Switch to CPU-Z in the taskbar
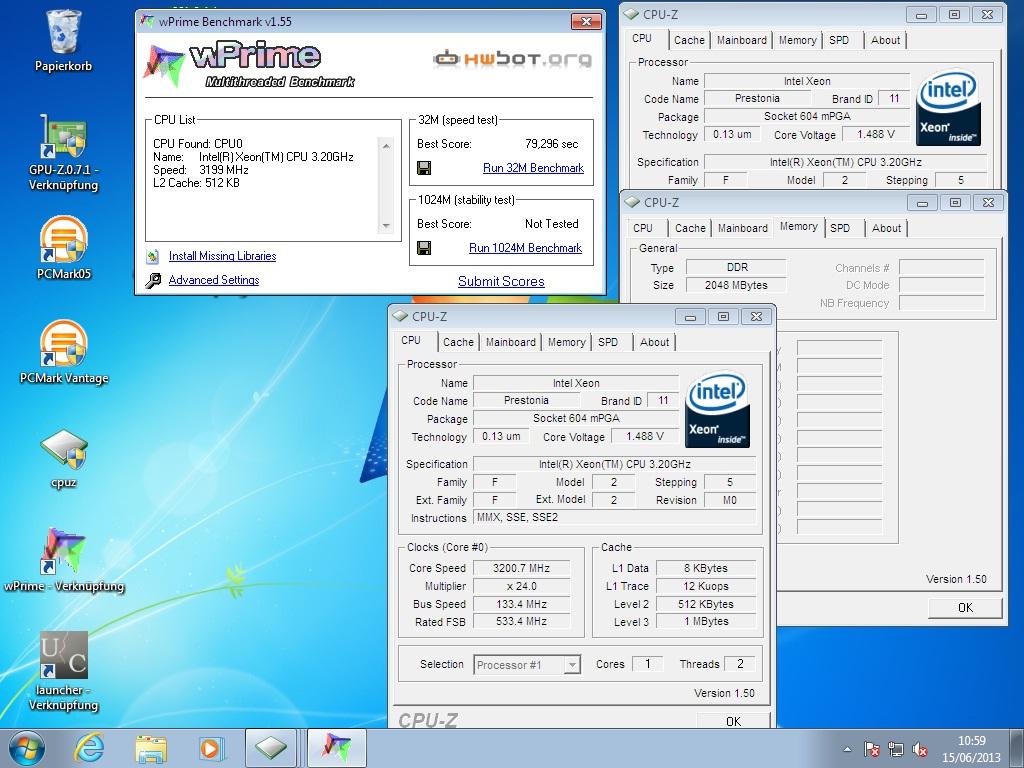Screen dimensions: 1024x768 point(271,748)
